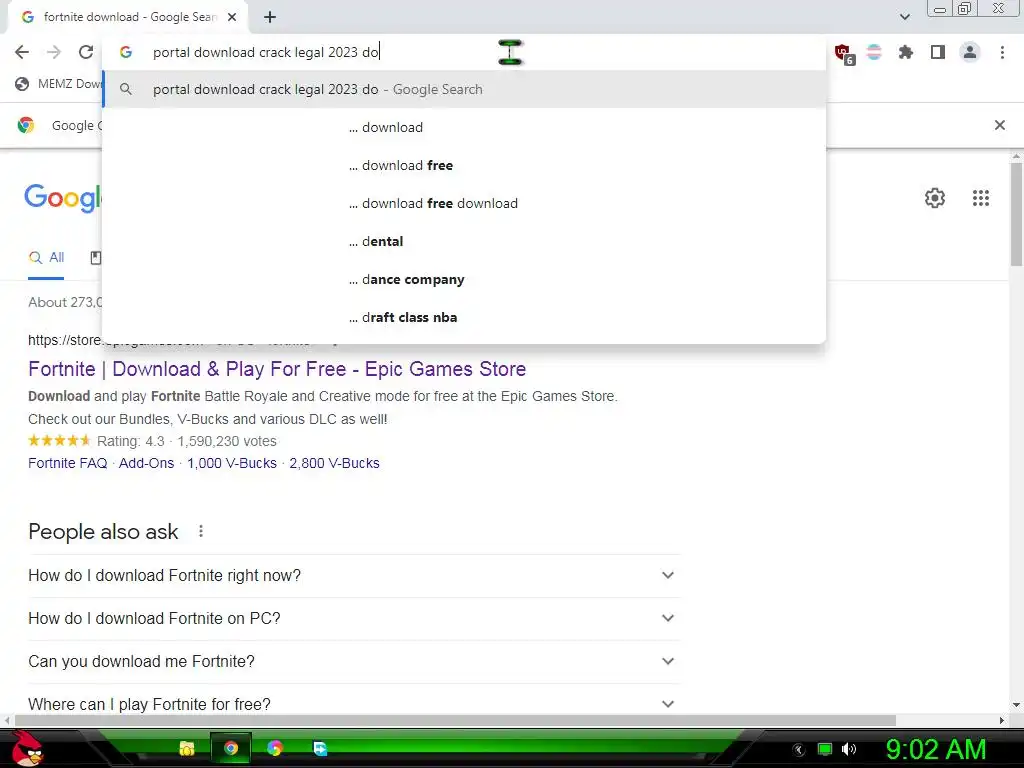Open the second Chrome taskbar icon
Screen dimensions: 1024x768
[275, 748]
